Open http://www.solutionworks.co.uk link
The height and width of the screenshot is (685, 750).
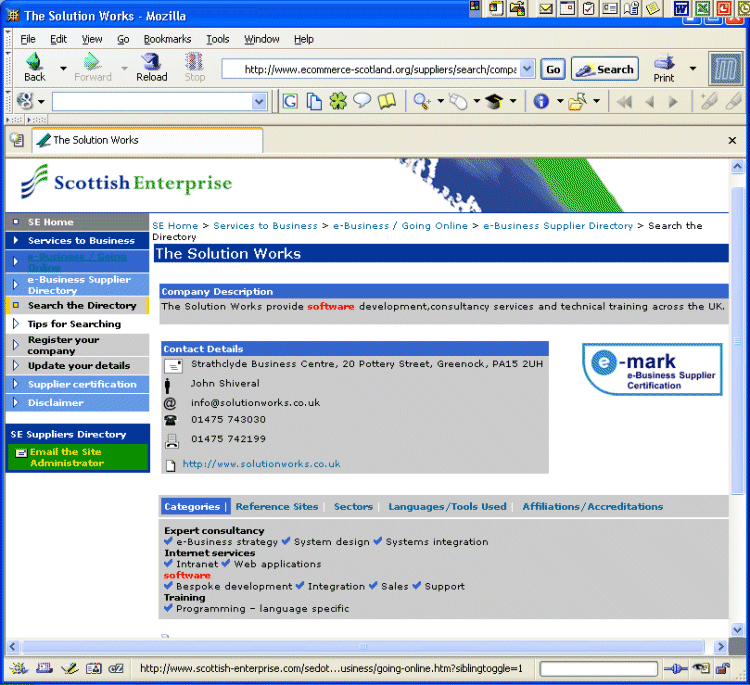pos(261,464)
